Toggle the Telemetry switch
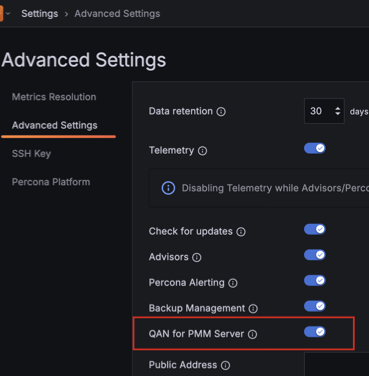This screenshot has height=376, width=369. (315, 148)
